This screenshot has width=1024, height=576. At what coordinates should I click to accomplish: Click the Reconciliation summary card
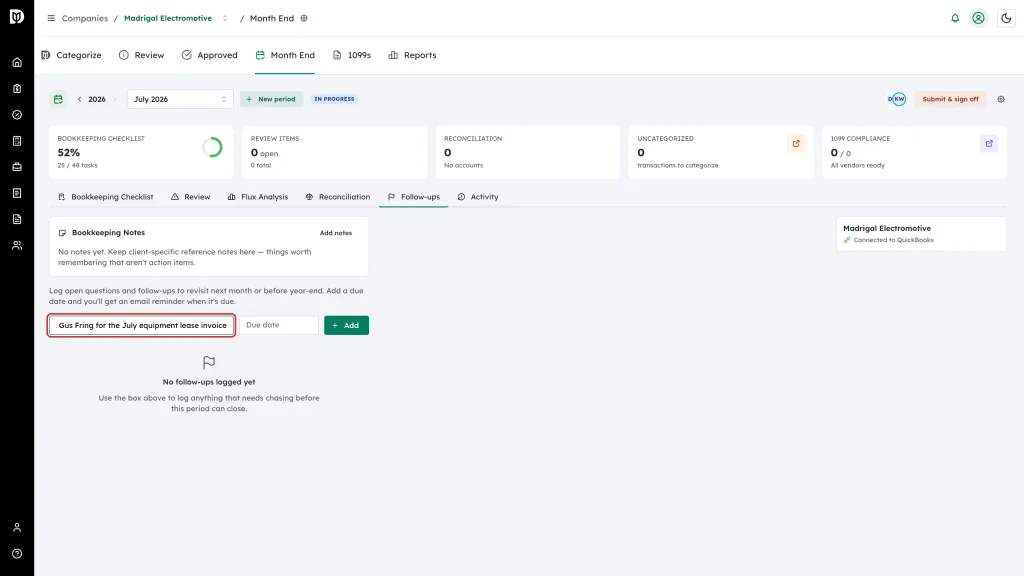pyautogui.click(x=528, y=152)
